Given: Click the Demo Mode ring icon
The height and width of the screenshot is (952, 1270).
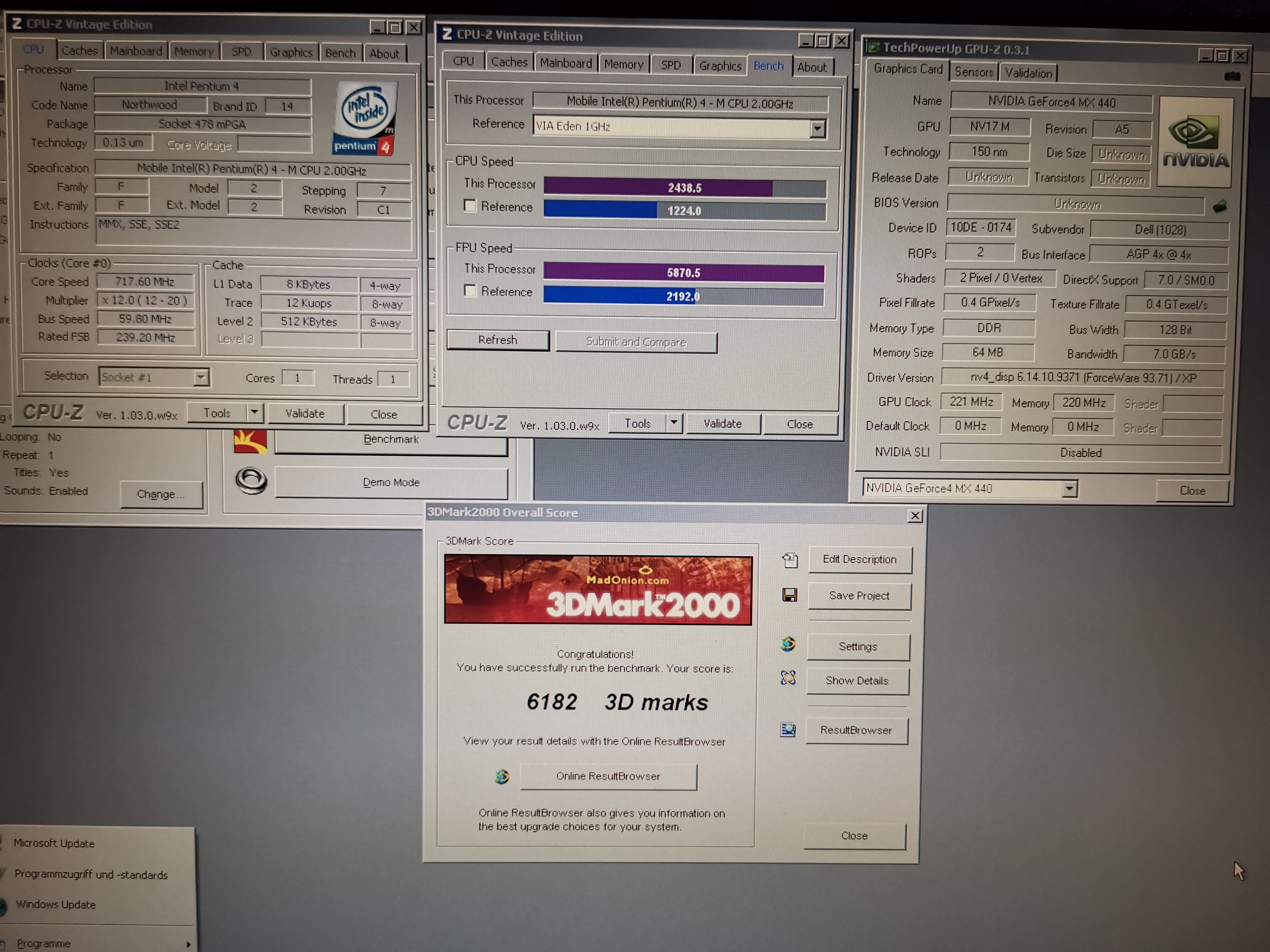Looking at the screenshot, I should pyautogui.click(x=251, y=480).
